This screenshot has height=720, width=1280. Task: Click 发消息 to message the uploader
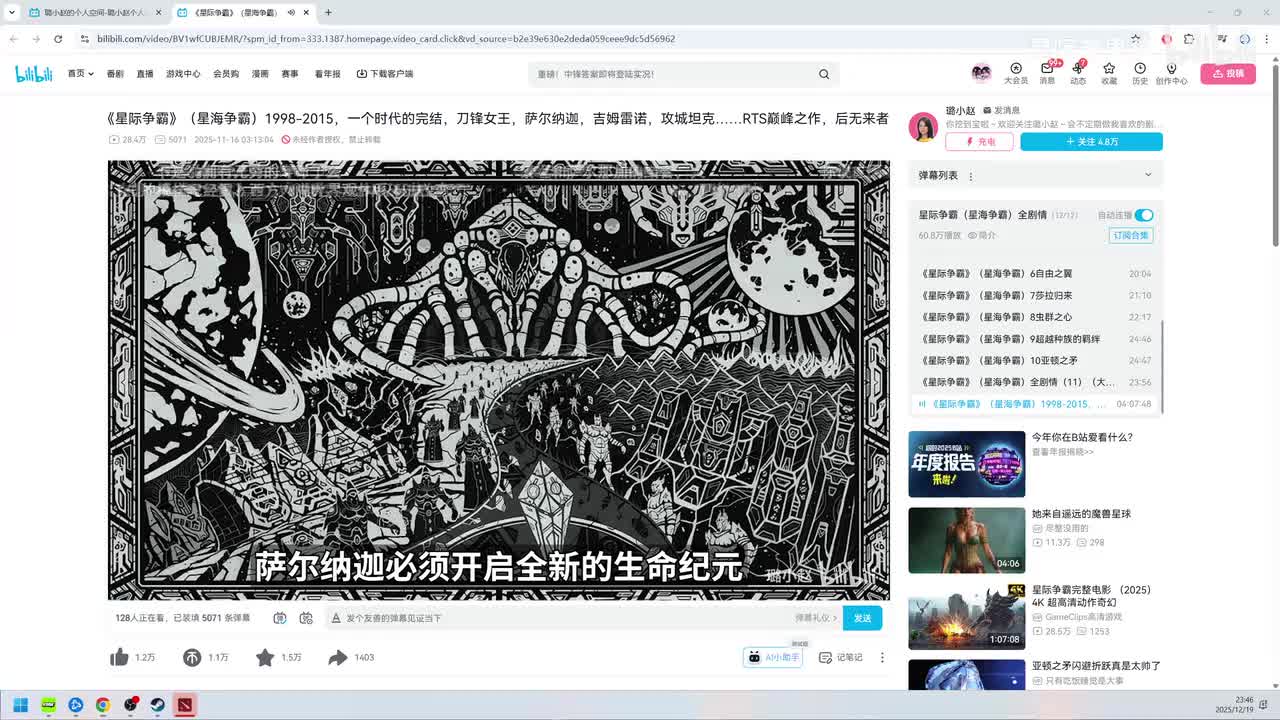point(1001,110)
